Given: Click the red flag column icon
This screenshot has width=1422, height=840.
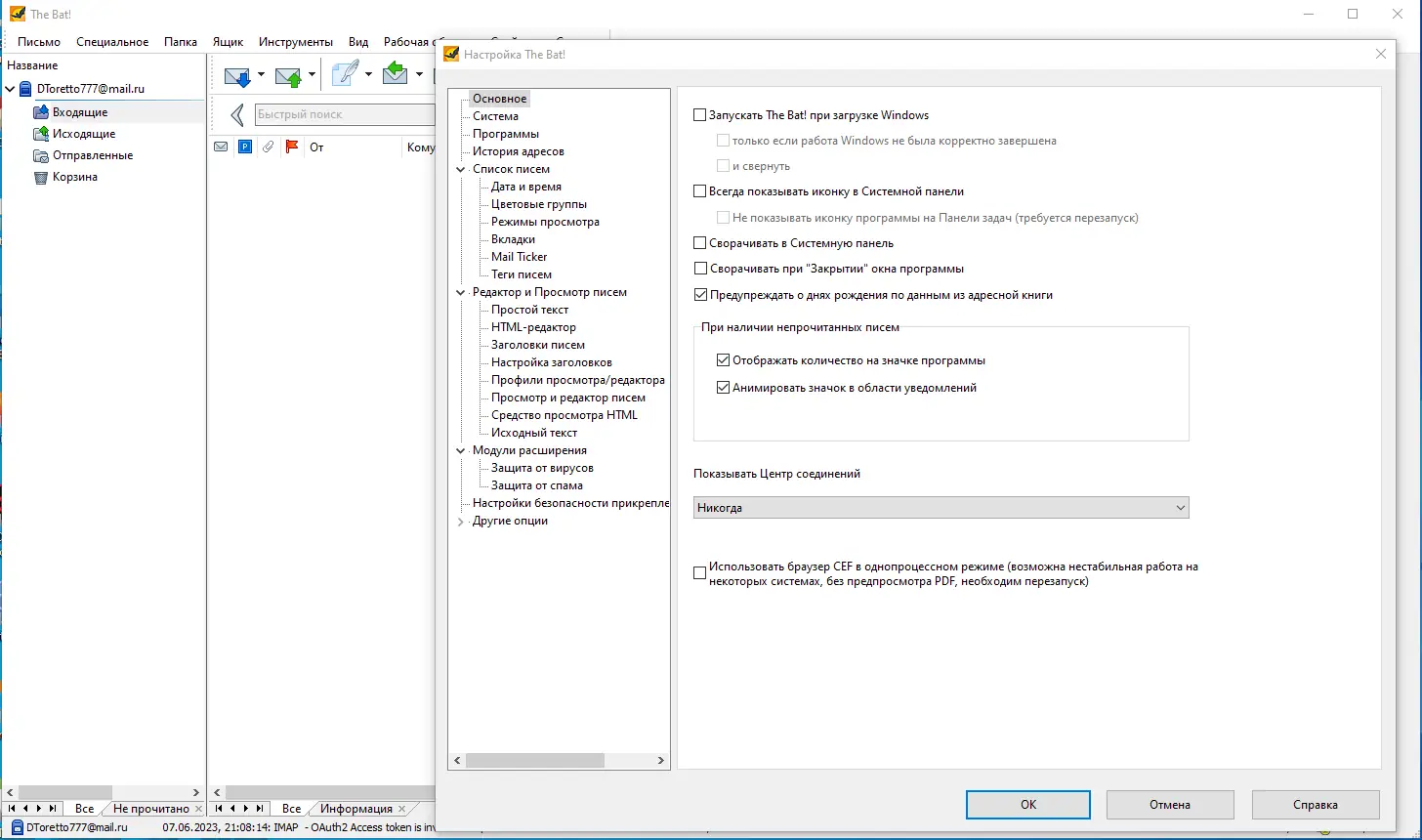Looking at the screenshot, I should (291, 147).
